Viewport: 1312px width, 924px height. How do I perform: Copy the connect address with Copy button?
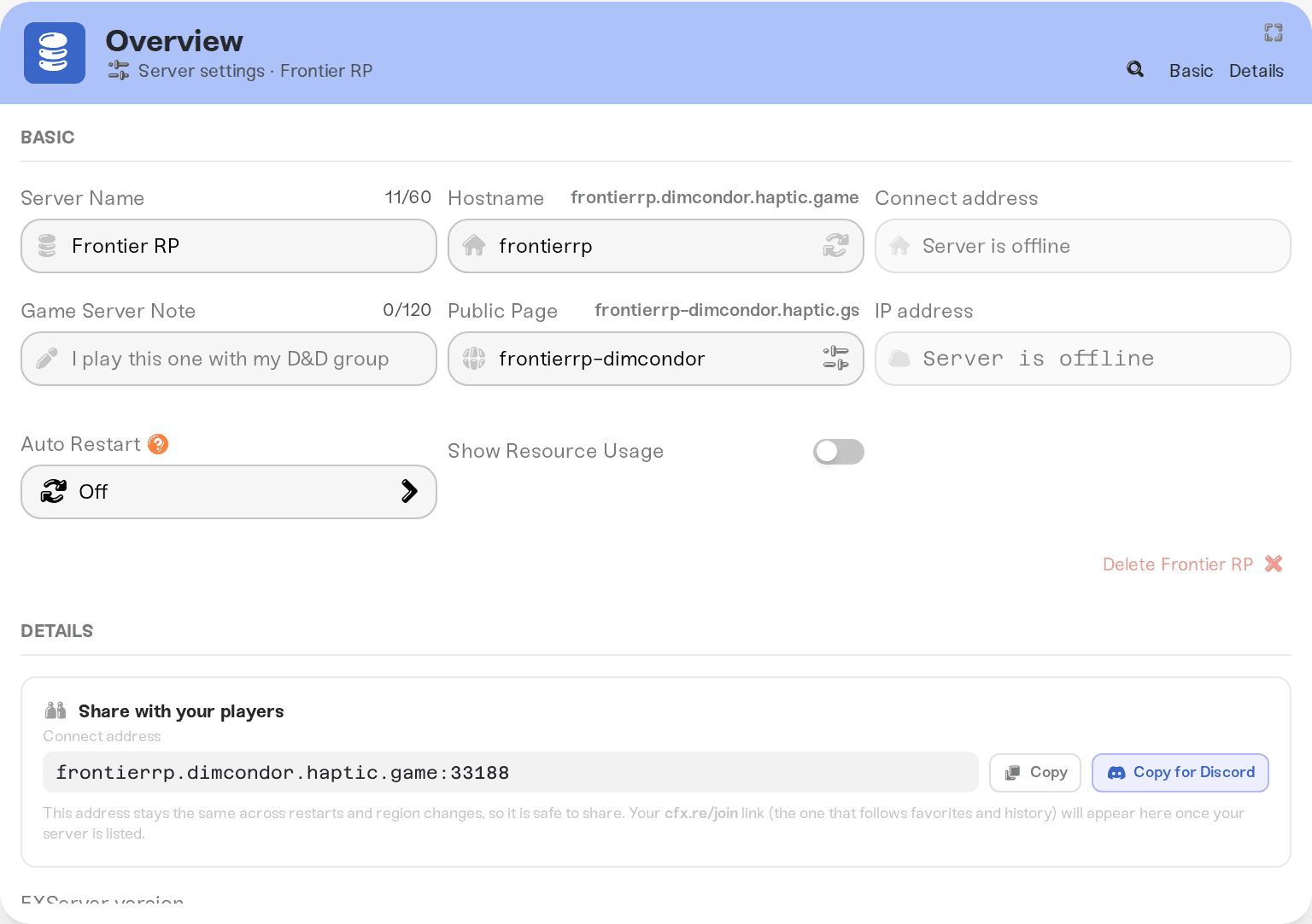[1035, 773]
